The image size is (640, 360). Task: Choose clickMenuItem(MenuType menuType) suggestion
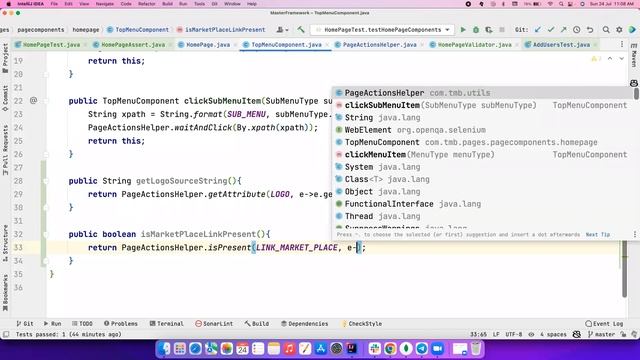click(482, 155)
